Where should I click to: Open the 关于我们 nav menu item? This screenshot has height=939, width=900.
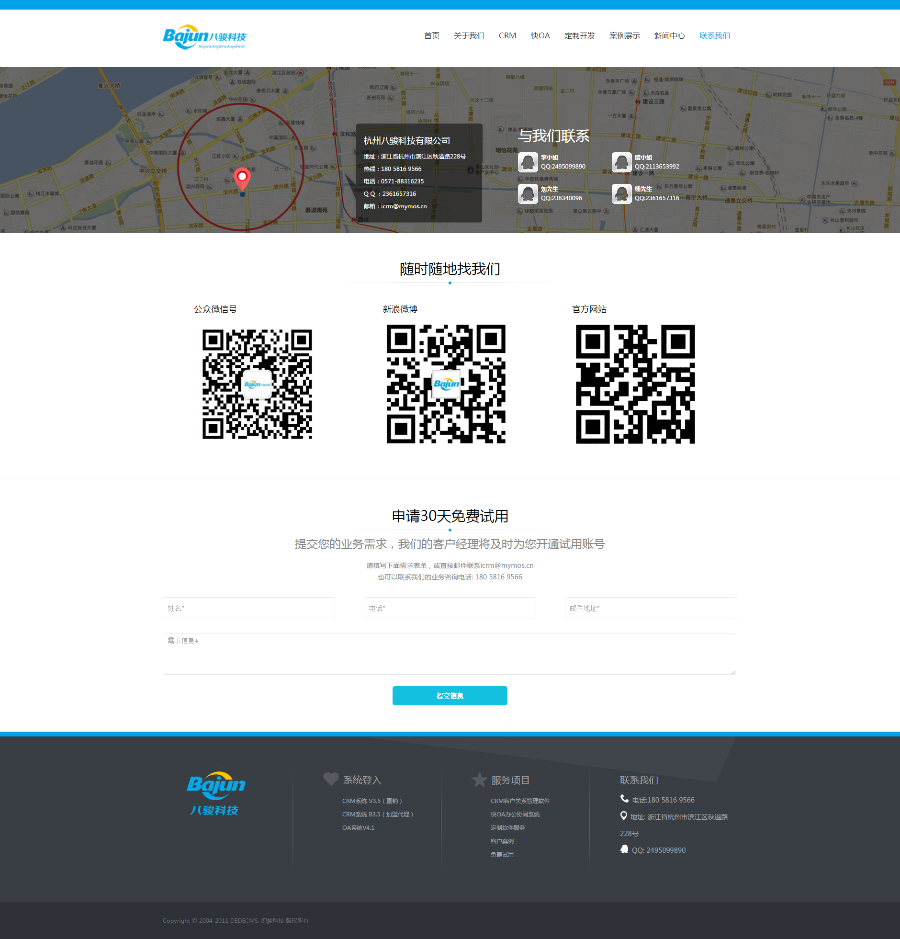(x=469, y=35)
